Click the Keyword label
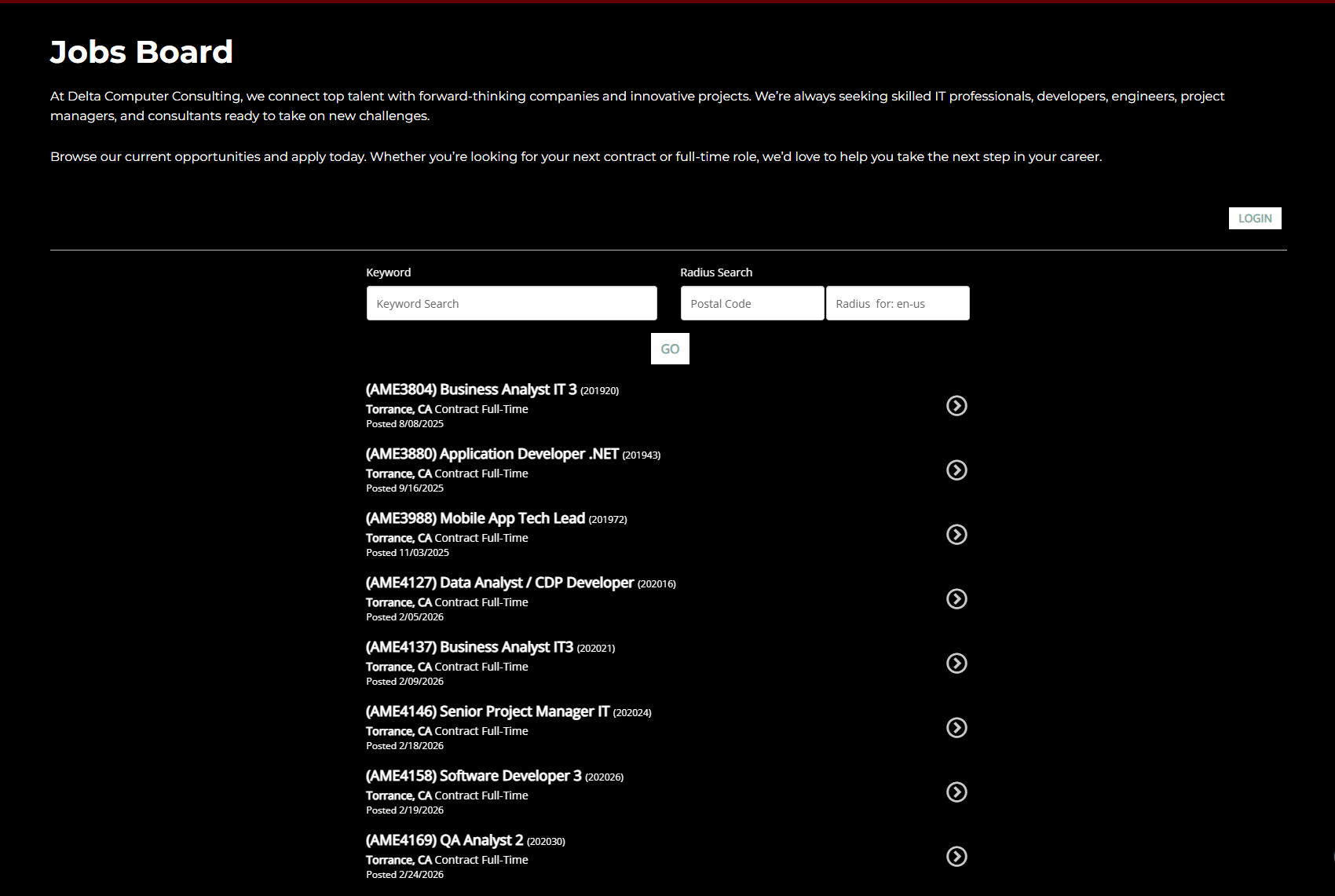The height and width of the screenshot is (896, 1335). point(388,272)
